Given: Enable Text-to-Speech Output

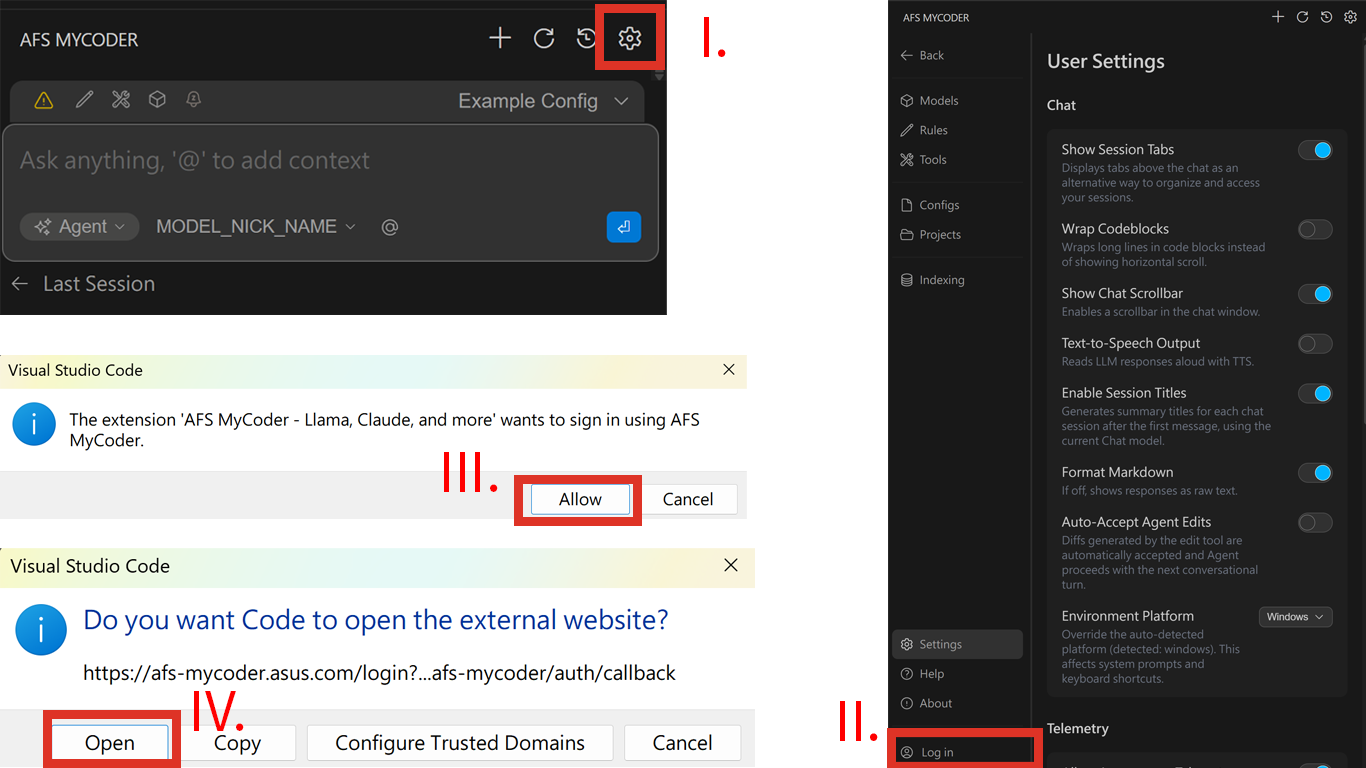Looking at the screenshot, I should click(x=1315, y=344).
